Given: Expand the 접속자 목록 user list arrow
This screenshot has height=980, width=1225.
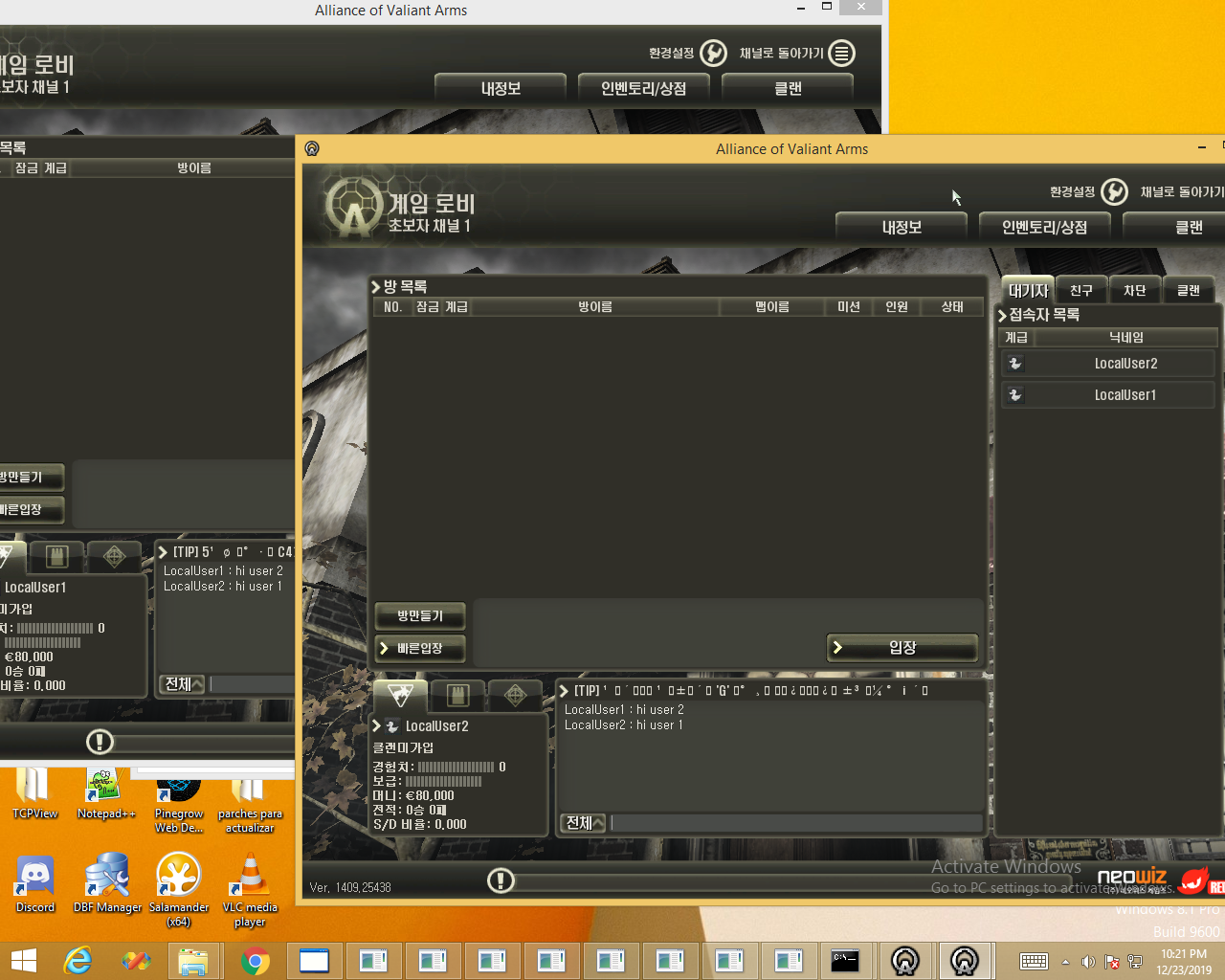Looking at the screenshot, I should click(x=1002, y=315).
